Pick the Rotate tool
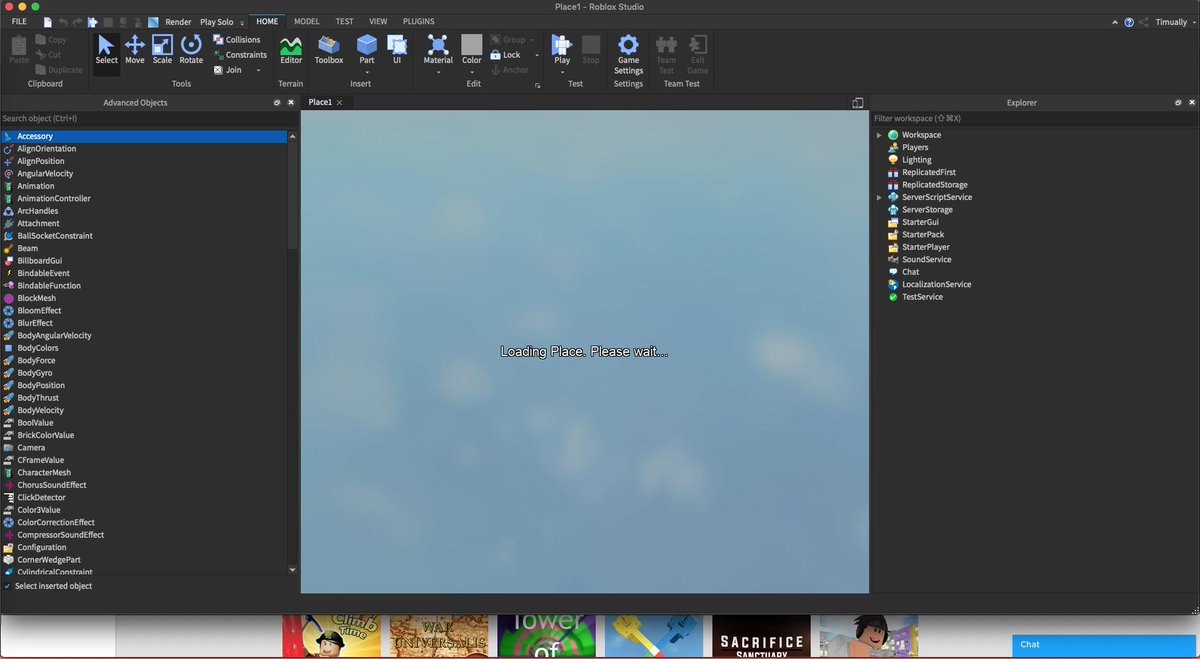Screen dimensions: 1200x659 pos(191,50)
